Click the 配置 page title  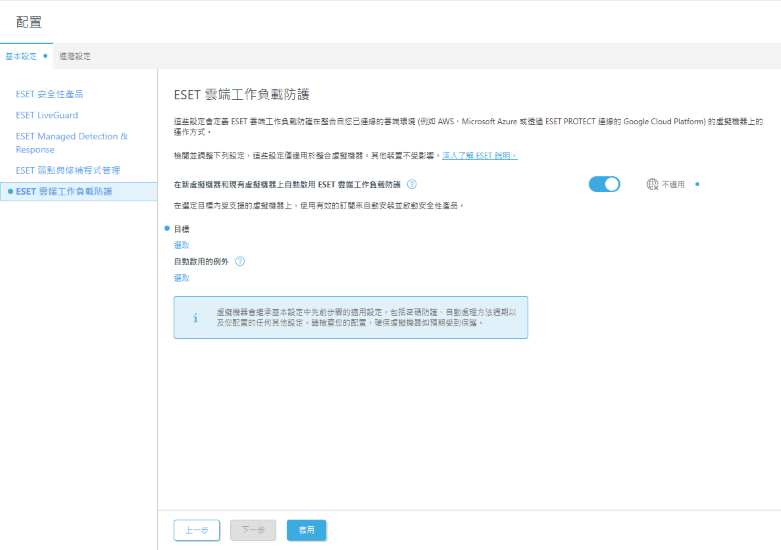tap(28, 22)
